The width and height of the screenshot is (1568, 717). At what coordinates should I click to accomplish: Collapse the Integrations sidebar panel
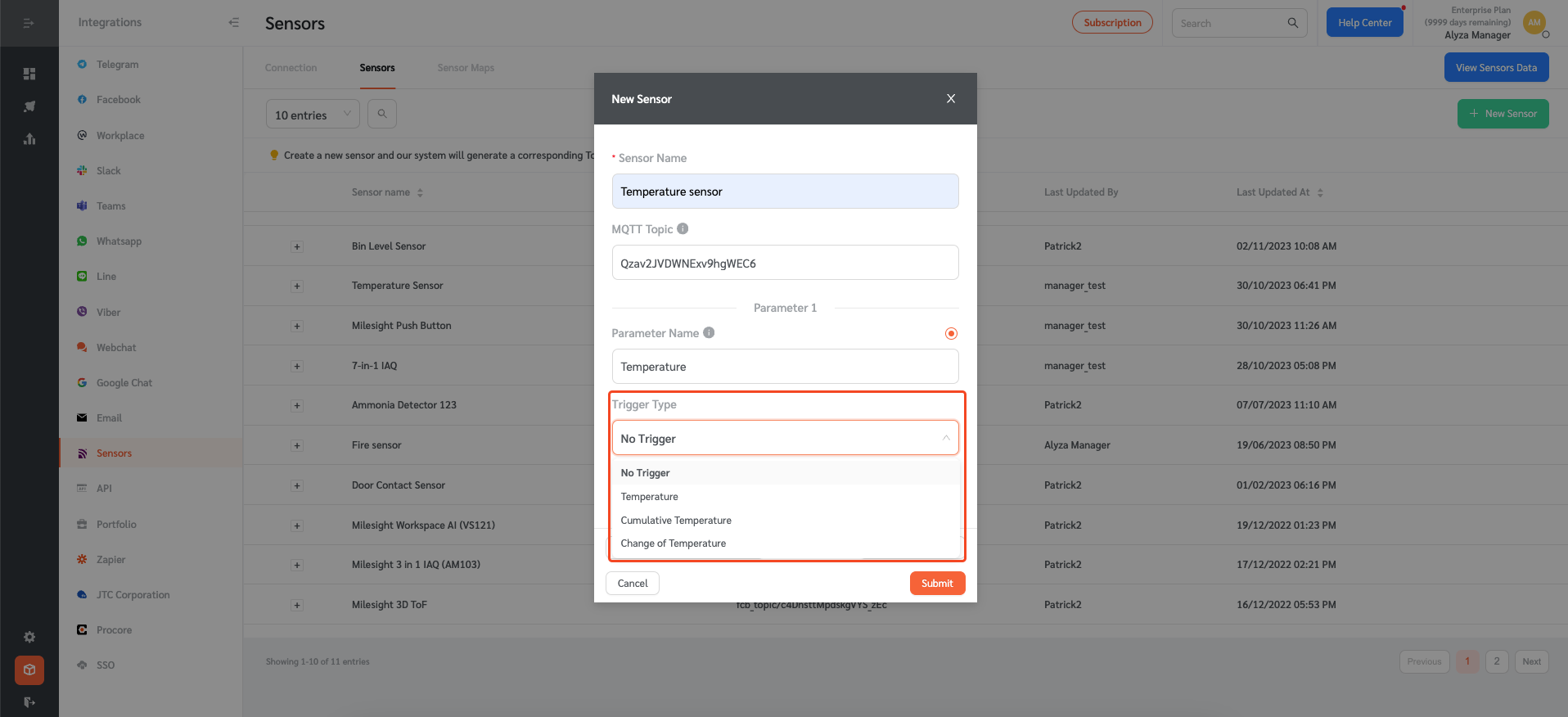pos(233,23)
